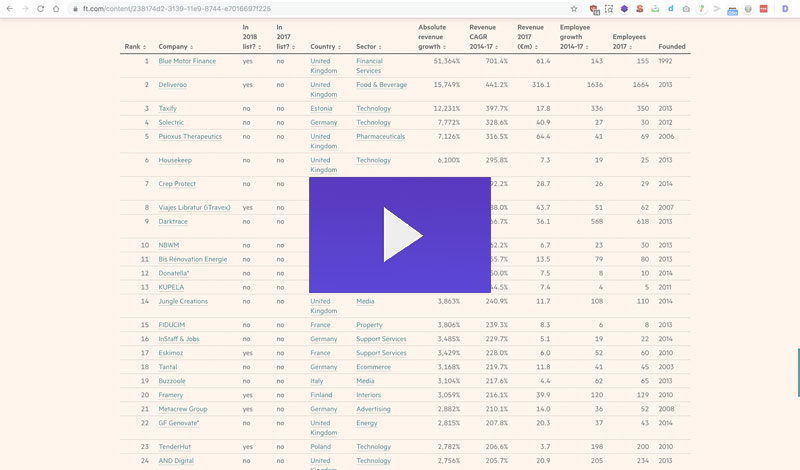
Task: Filter by Food & Beverage sector link
Action: (x=382, y=85)
